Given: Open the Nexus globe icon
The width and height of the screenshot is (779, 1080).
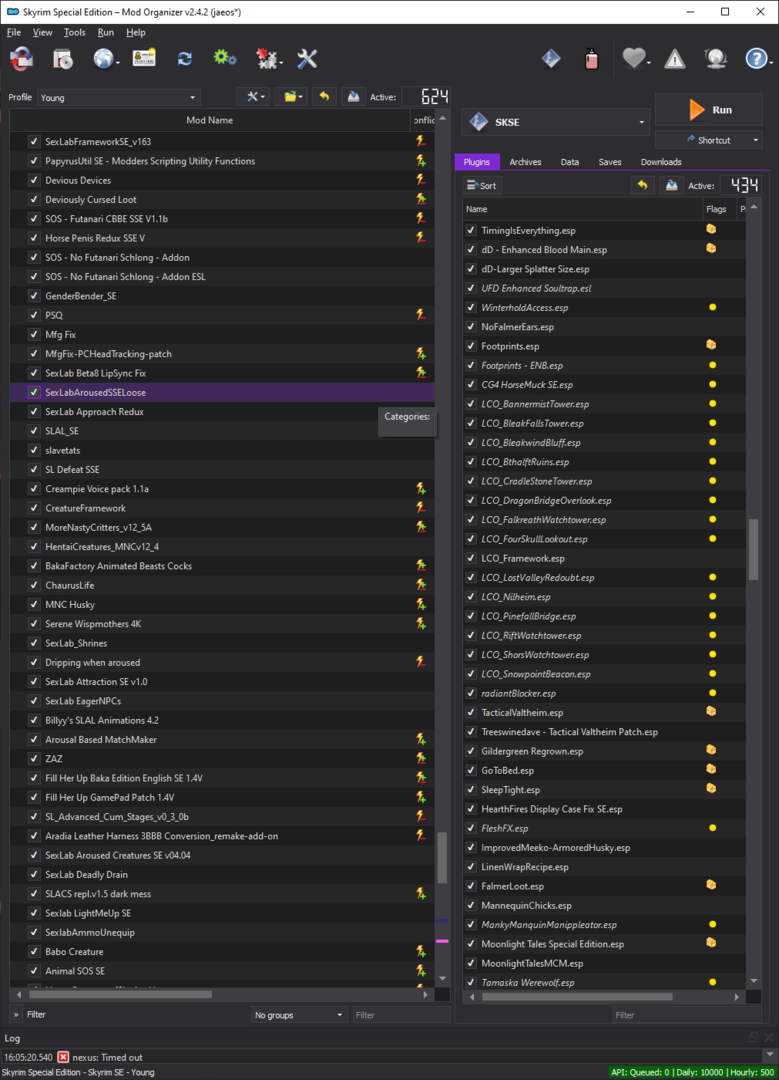Looking at the screenshot, I should [x=103, y=59].
